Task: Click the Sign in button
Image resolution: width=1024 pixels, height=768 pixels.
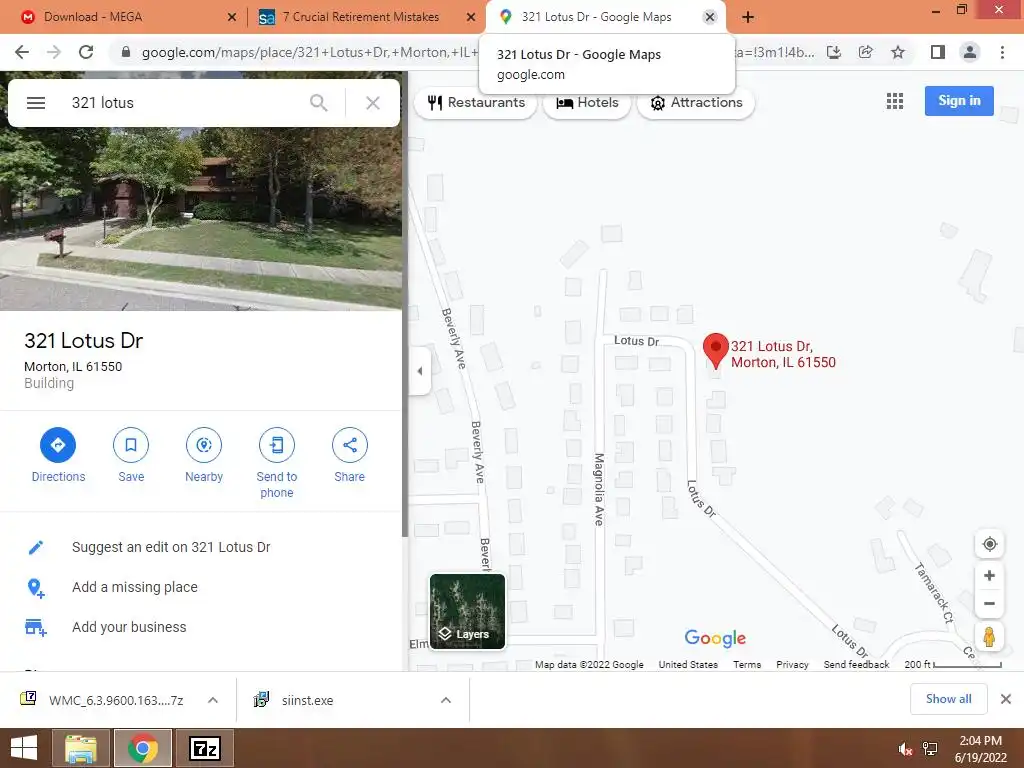Action: pyautogui.click(x=959, y=101)
